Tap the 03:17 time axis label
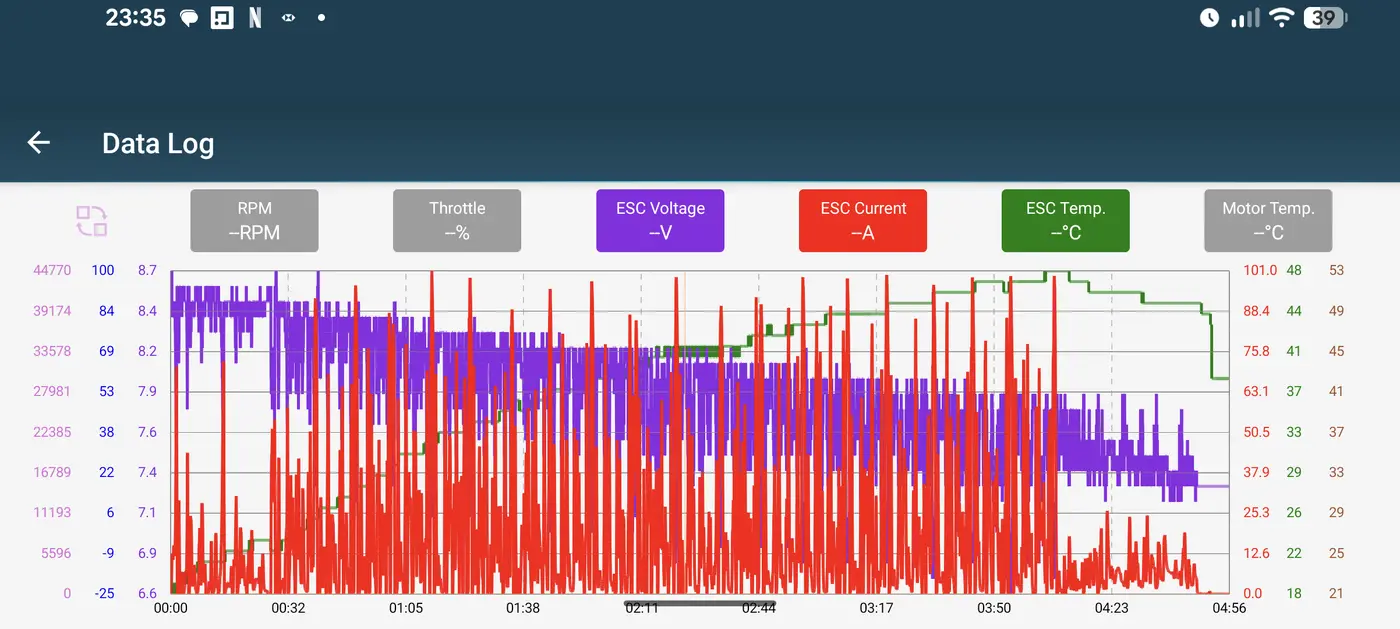 [x=876, y=608]
